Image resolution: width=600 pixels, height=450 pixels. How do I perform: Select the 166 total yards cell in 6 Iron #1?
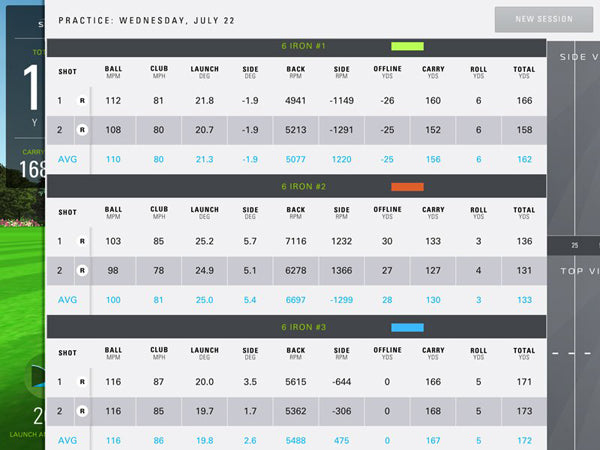click(x=524, y=101)
